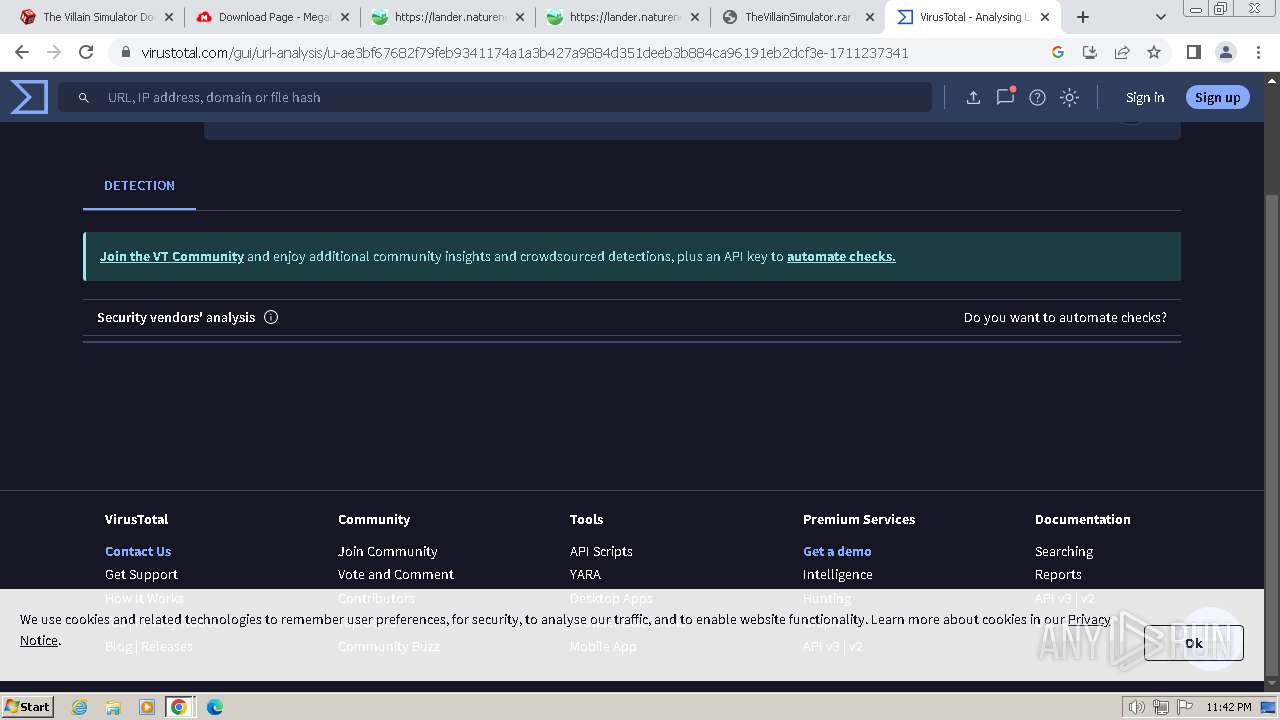The width and height of the screenshot is (1280, 720).
Task: Open the upload file icon
Action: pyautogui.click(x=973, y=97)
